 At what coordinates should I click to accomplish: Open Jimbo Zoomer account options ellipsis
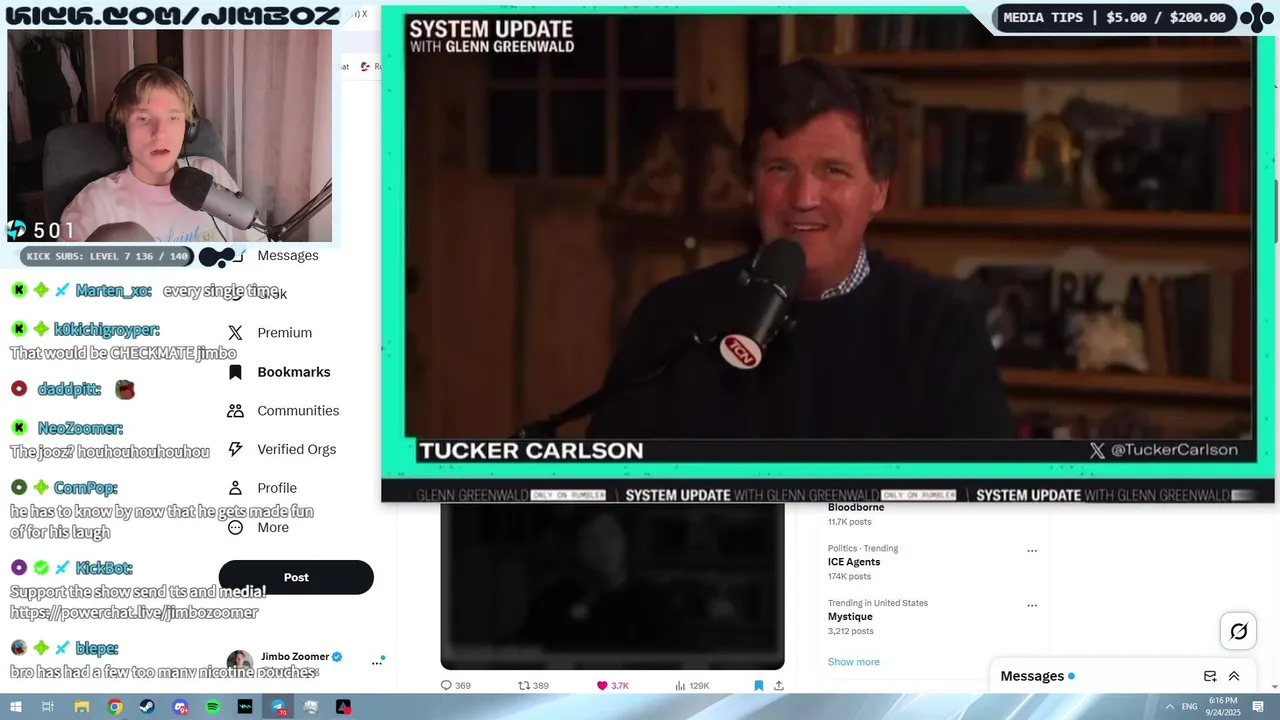pos(377,662)
